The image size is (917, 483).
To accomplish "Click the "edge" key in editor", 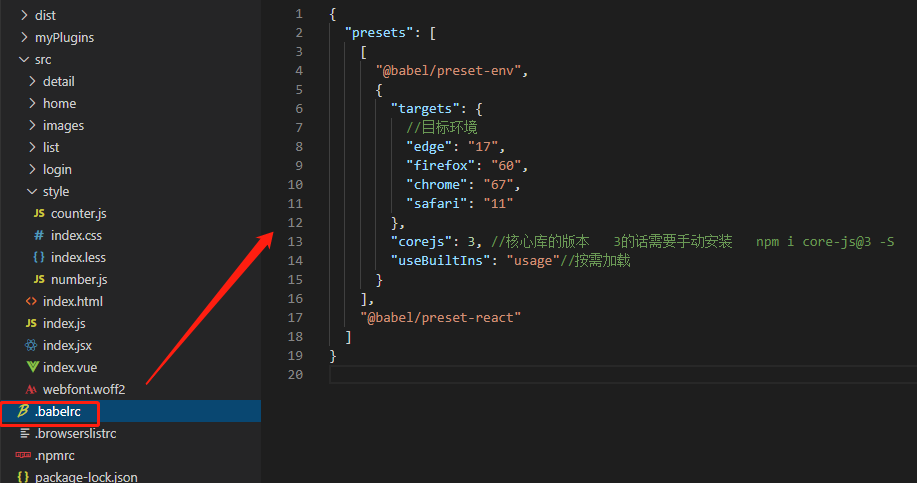I will pos(429,147).
